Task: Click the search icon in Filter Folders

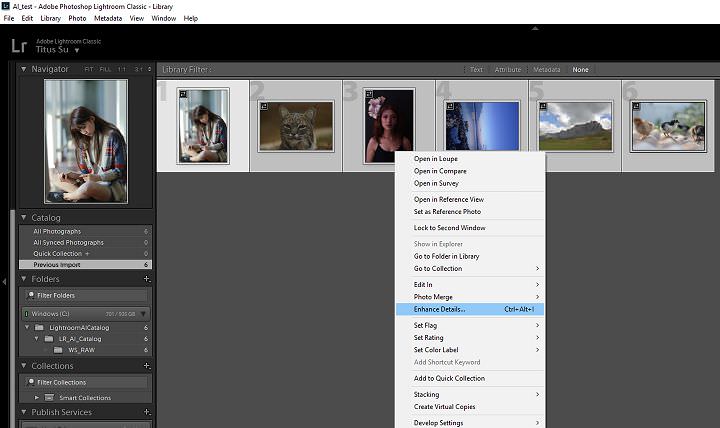Action: point(29,296)
